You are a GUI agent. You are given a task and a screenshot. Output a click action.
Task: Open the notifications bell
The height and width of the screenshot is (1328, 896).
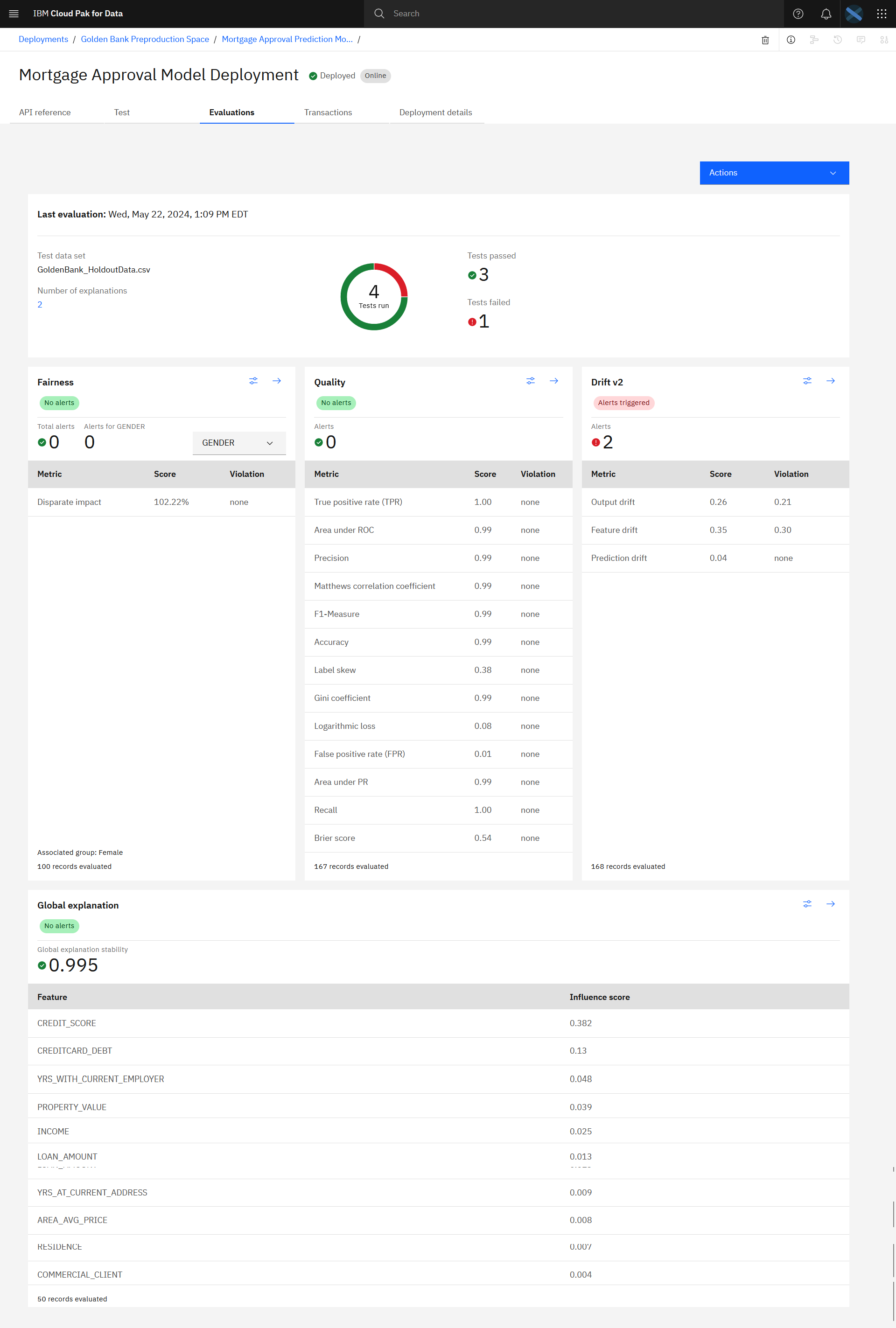click(x=826, y=14)
